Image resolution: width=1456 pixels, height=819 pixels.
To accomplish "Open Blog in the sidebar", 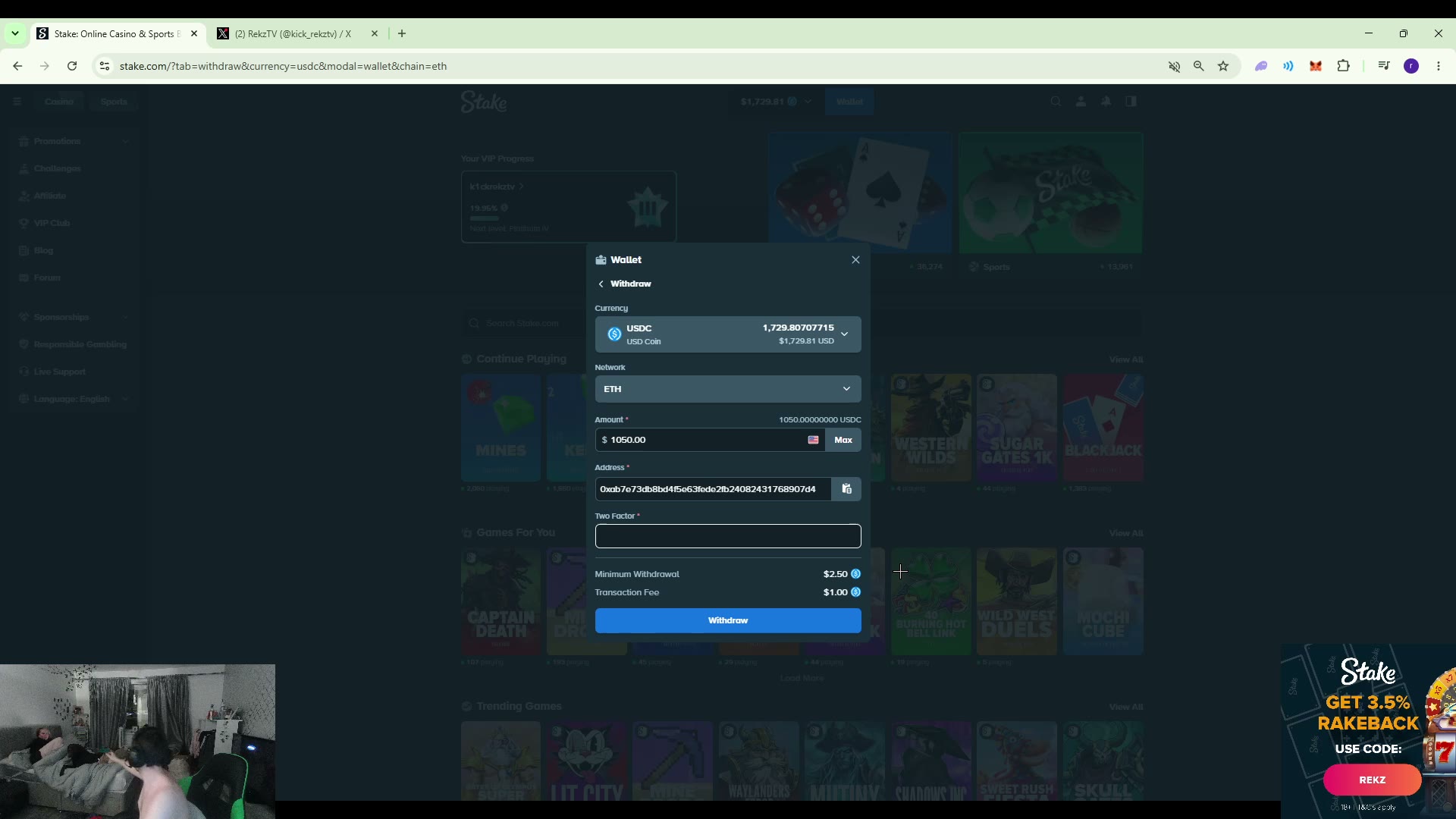I will (x=74, y=250).
